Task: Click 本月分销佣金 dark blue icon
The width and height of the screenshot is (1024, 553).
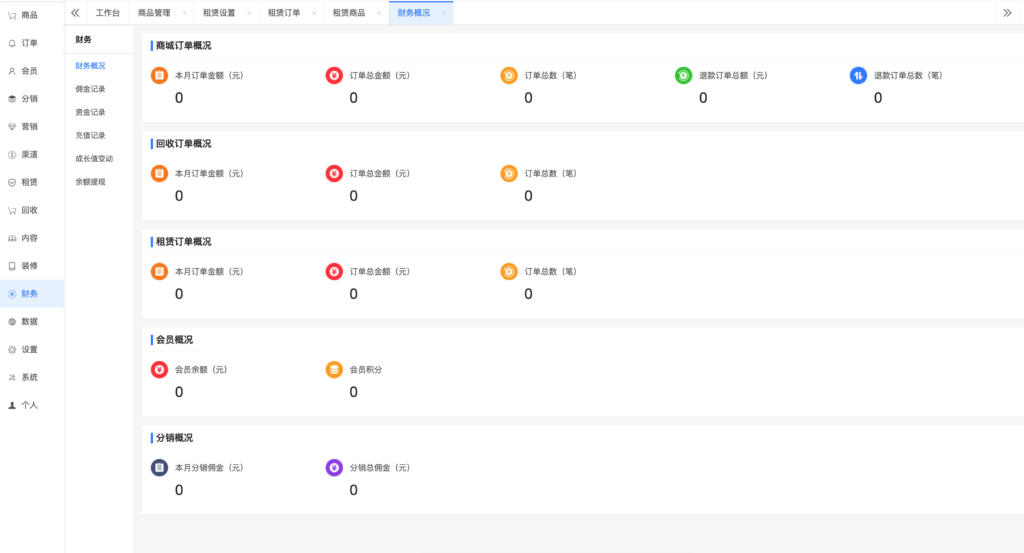Action: pos(159,467)
